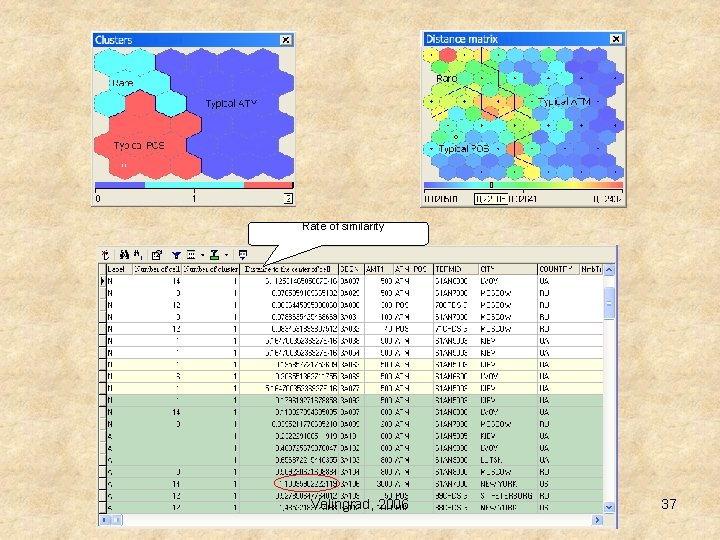Click the comment bubble icon in toolbar
Image resolution: width=720 pixels, height=540 pixels.
coord(242,254)
